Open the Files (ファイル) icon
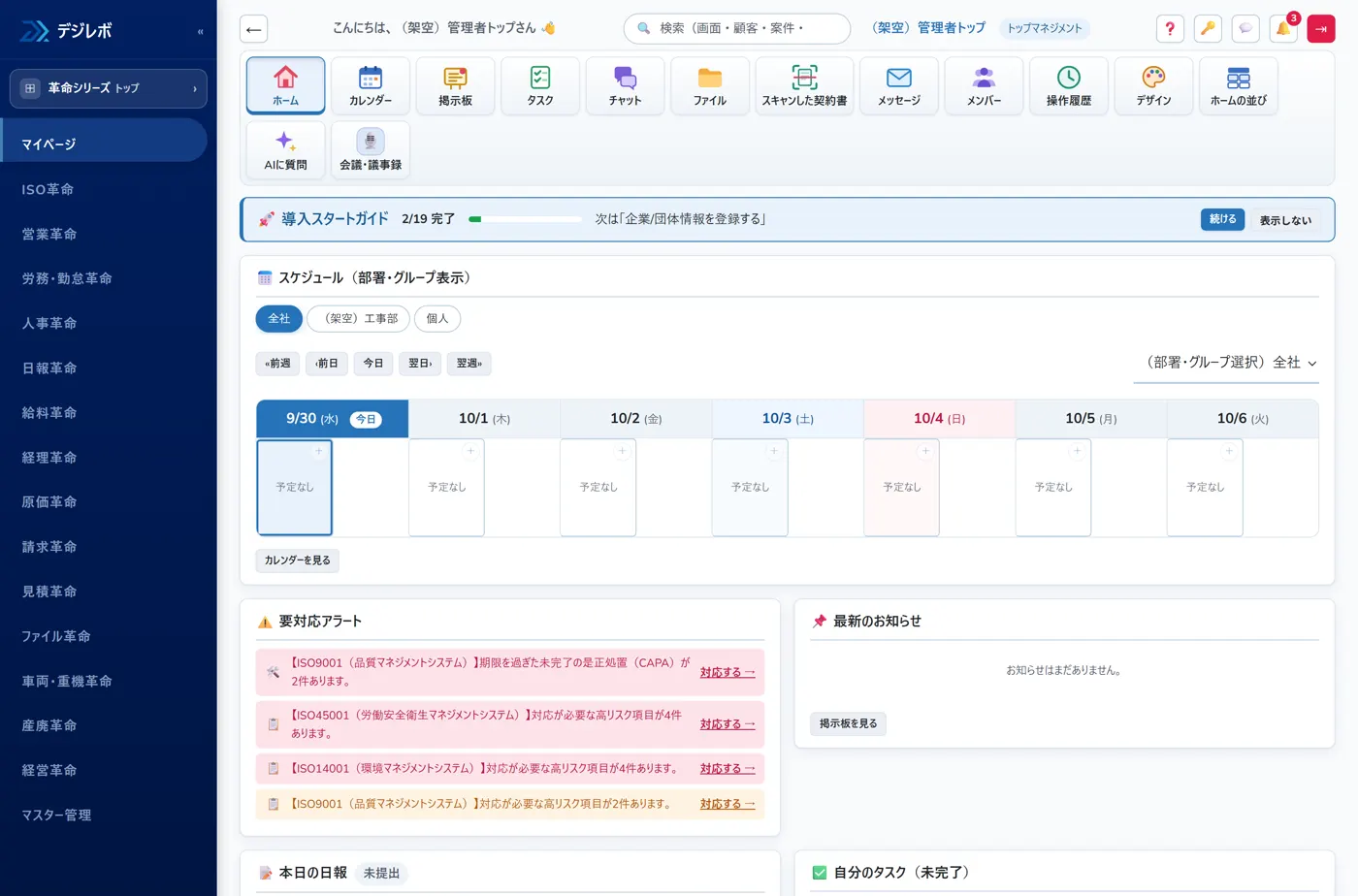The height and width of the screenshot is (896, 1358). click(710, 85)
